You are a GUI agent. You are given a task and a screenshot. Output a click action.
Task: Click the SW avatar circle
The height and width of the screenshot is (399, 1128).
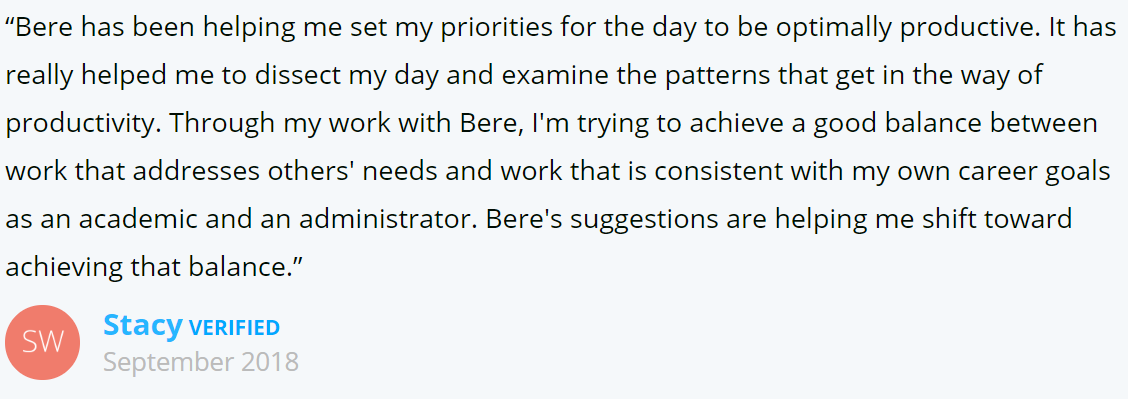coord(42,342)
